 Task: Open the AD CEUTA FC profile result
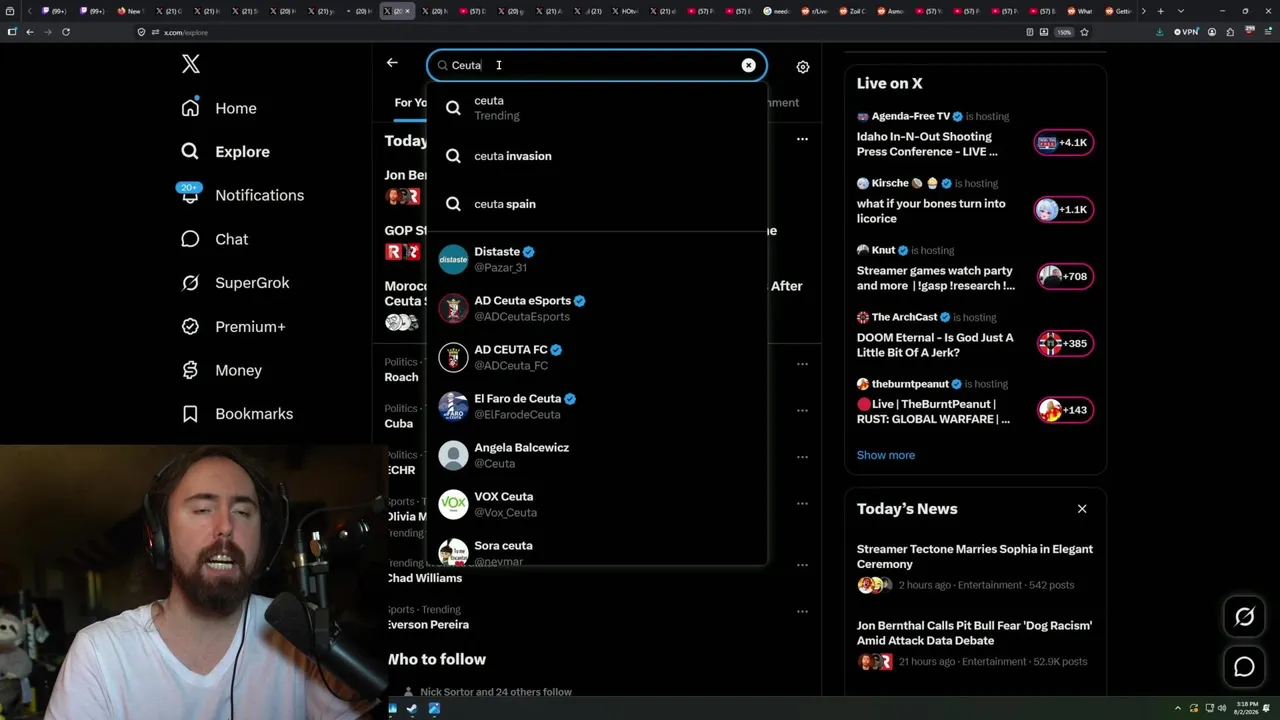point(597,357)
